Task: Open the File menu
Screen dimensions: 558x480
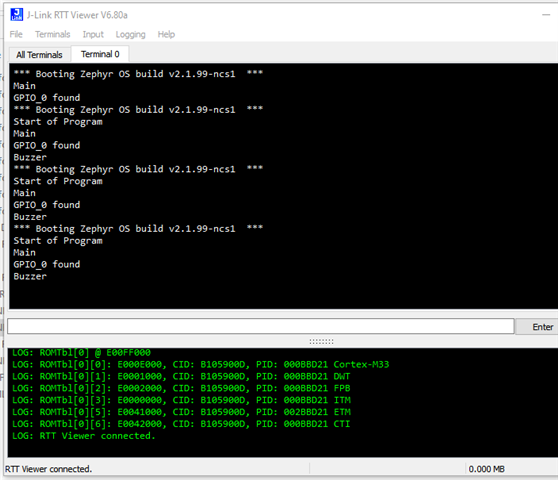Action: click(x=16, y=35)
